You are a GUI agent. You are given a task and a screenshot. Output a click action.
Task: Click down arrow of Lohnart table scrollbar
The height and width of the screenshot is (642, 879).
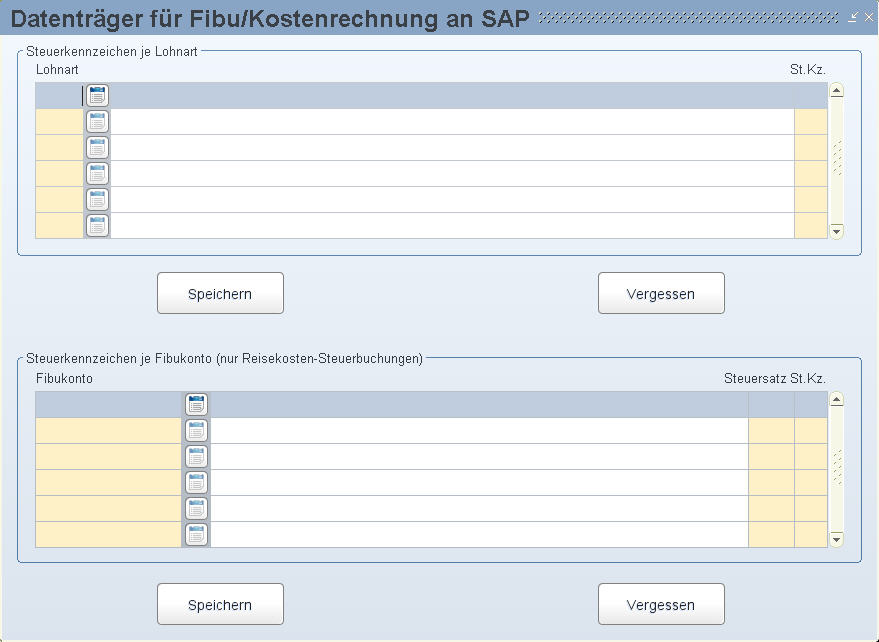(x=836, y=232)
